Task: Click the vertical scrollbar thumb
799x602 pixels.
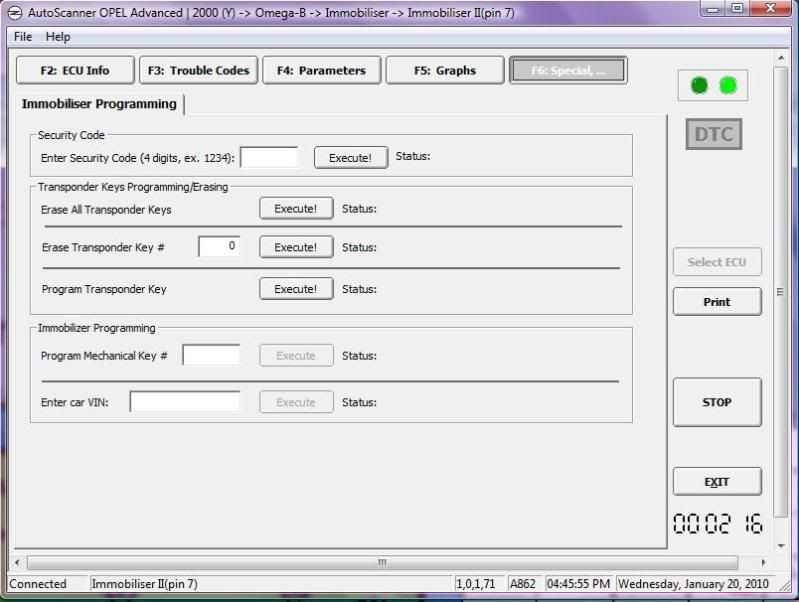Action: [781, 292]
